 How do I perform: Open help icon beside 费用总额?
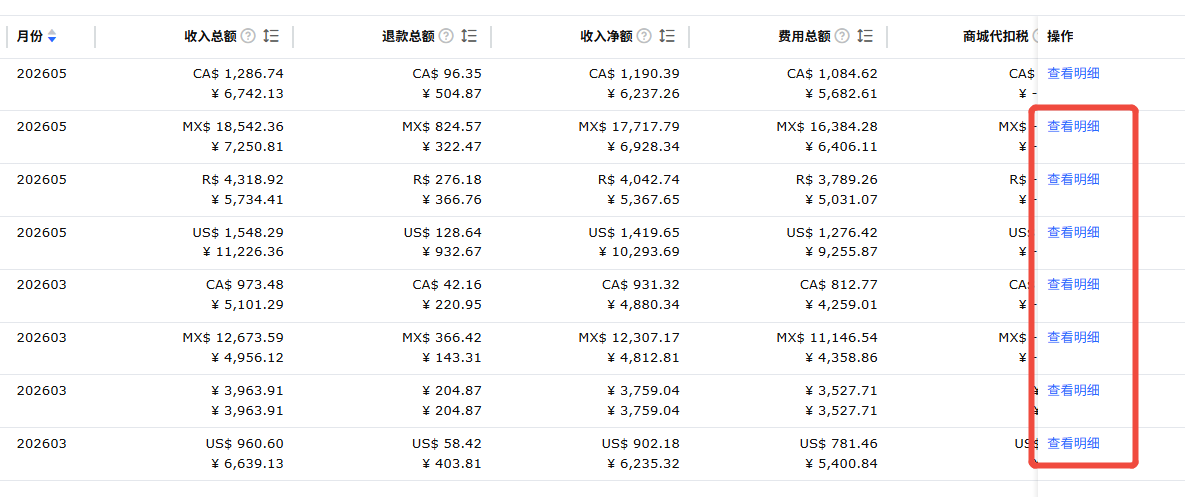(842, 36)
